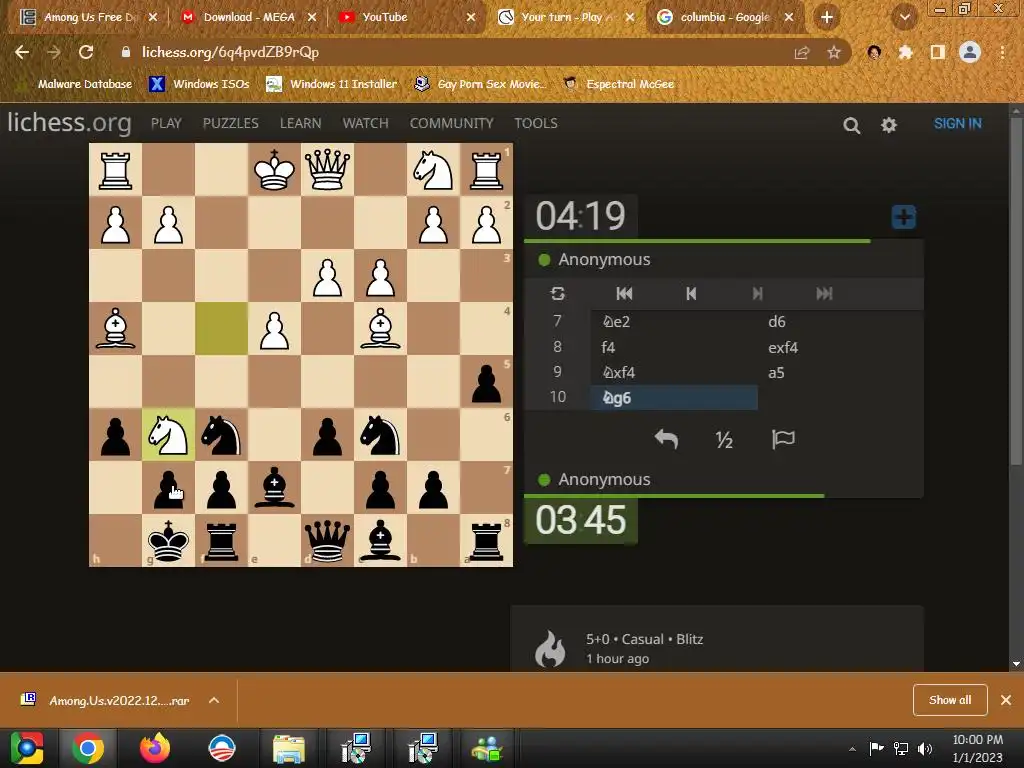This screenshot has height=768, width=1024.
Task: Toggle browser side panel
Action: (938, 53)
